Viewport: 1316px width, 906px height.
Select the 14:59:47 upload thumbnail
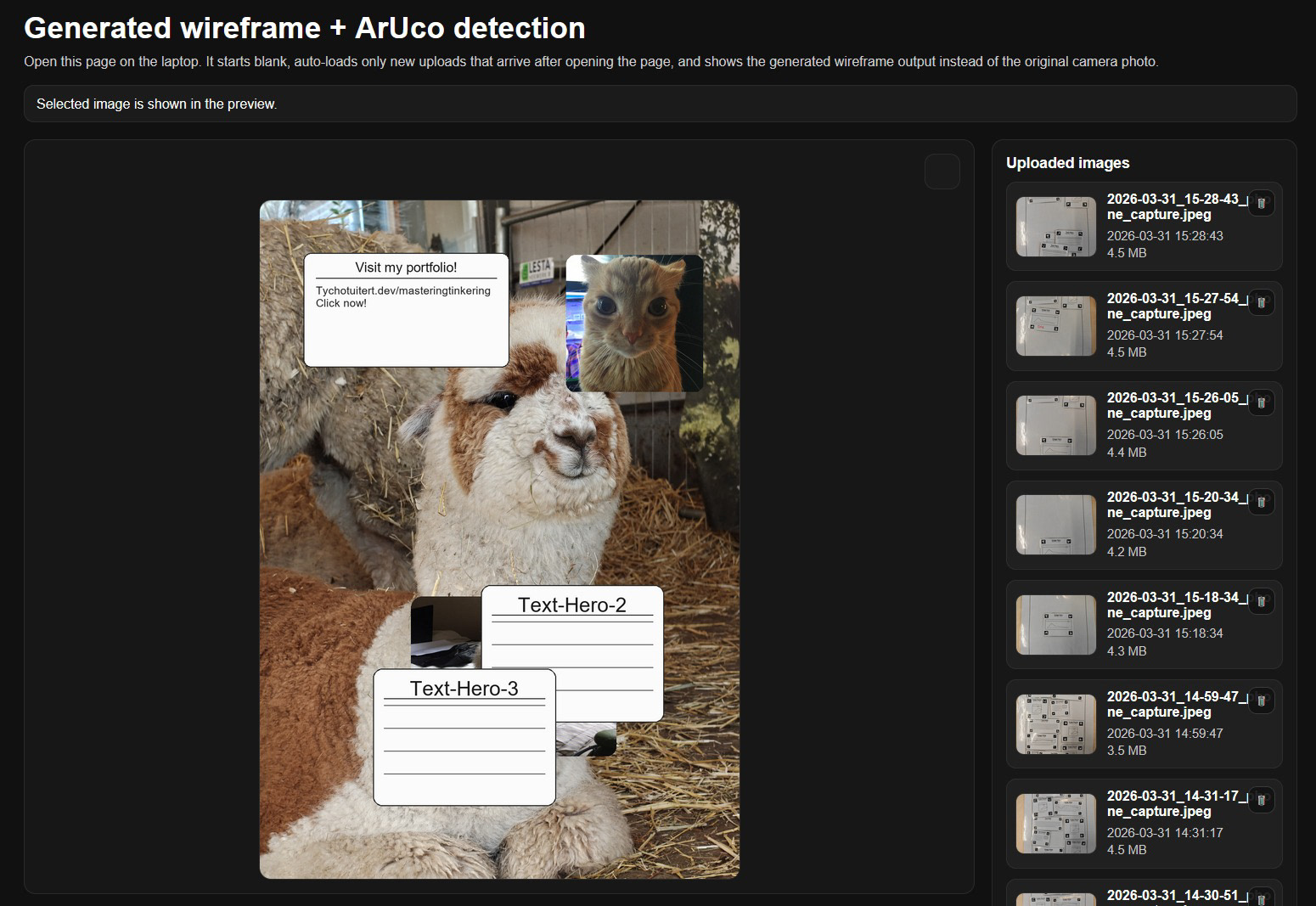(x=1056, y=724)
